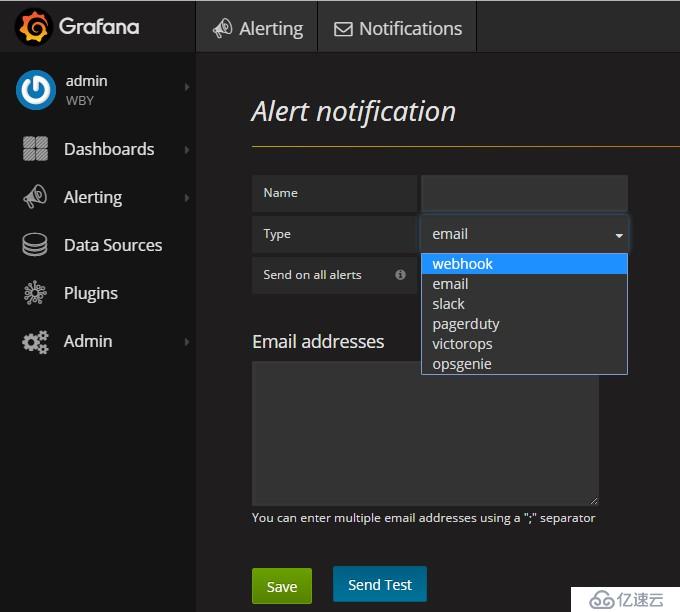This screenshot has height=612, width=680.
Task: Click the Dashboards grid icon in sidebar
Action: (x=35, y=149)
